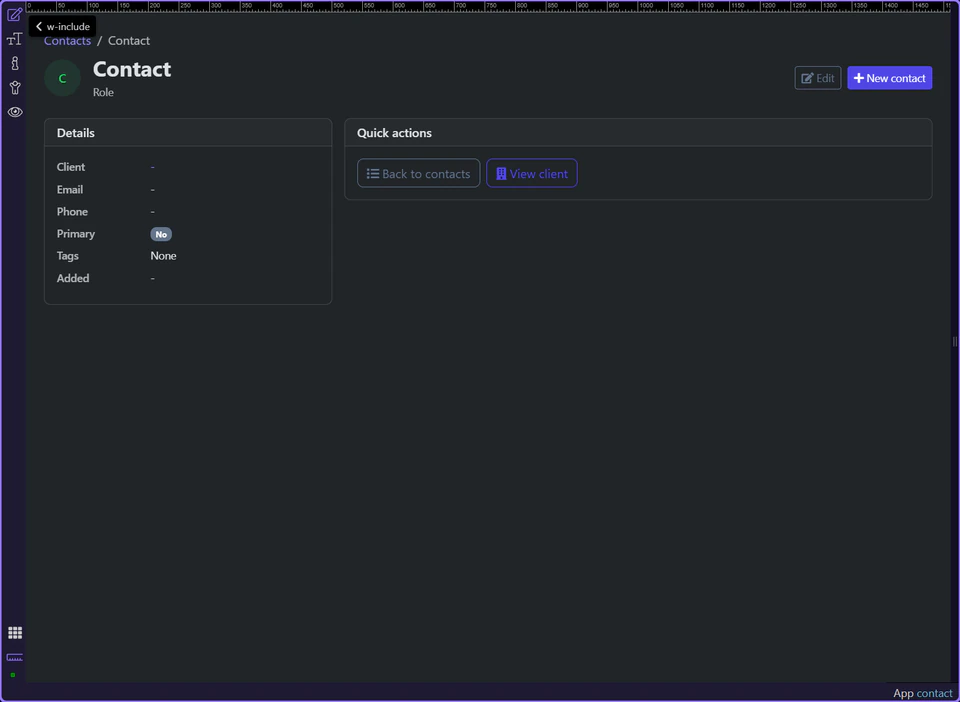Image resolution: width=960 pixels, height=702 pixels.
Task: Select the Design edit tool in sidebar
Action: coord(14,14)
